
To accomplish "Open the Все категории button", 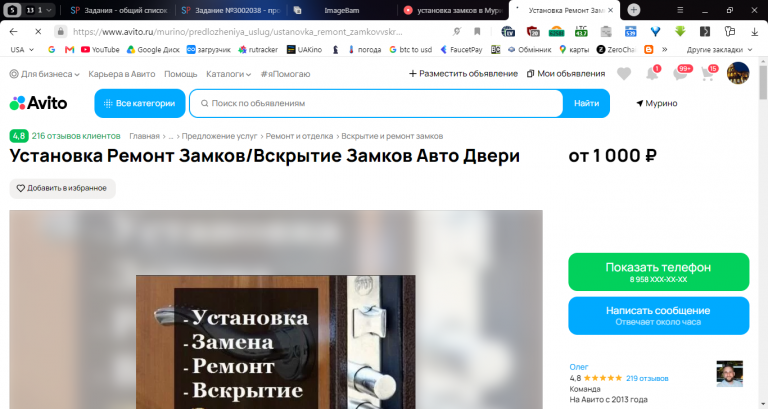I will [x=140, y=103].
